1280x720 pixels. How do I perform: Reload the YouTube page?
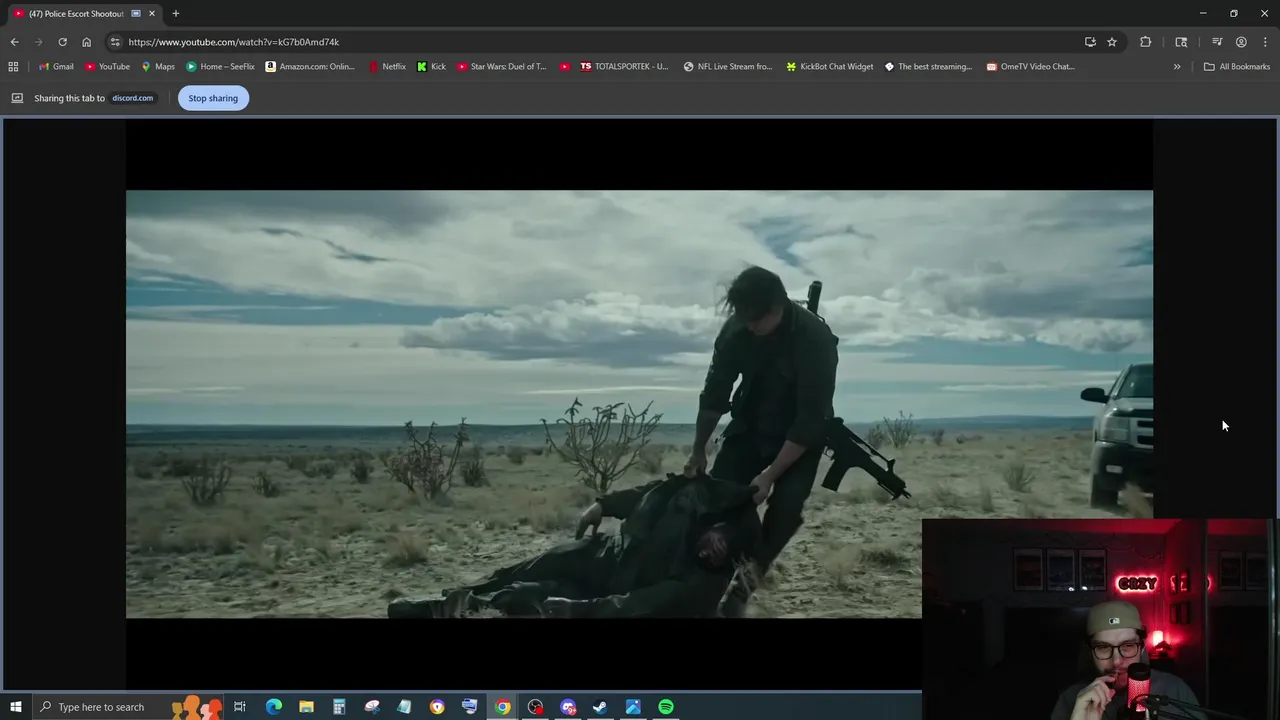coord(62,42)
